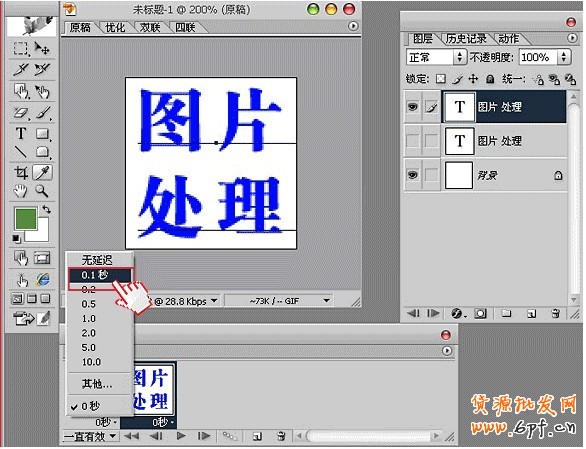This screenshot has height=449, width=586.
Task: Select the Line tool
Action: pyautogui.click(x=21, y=152)
